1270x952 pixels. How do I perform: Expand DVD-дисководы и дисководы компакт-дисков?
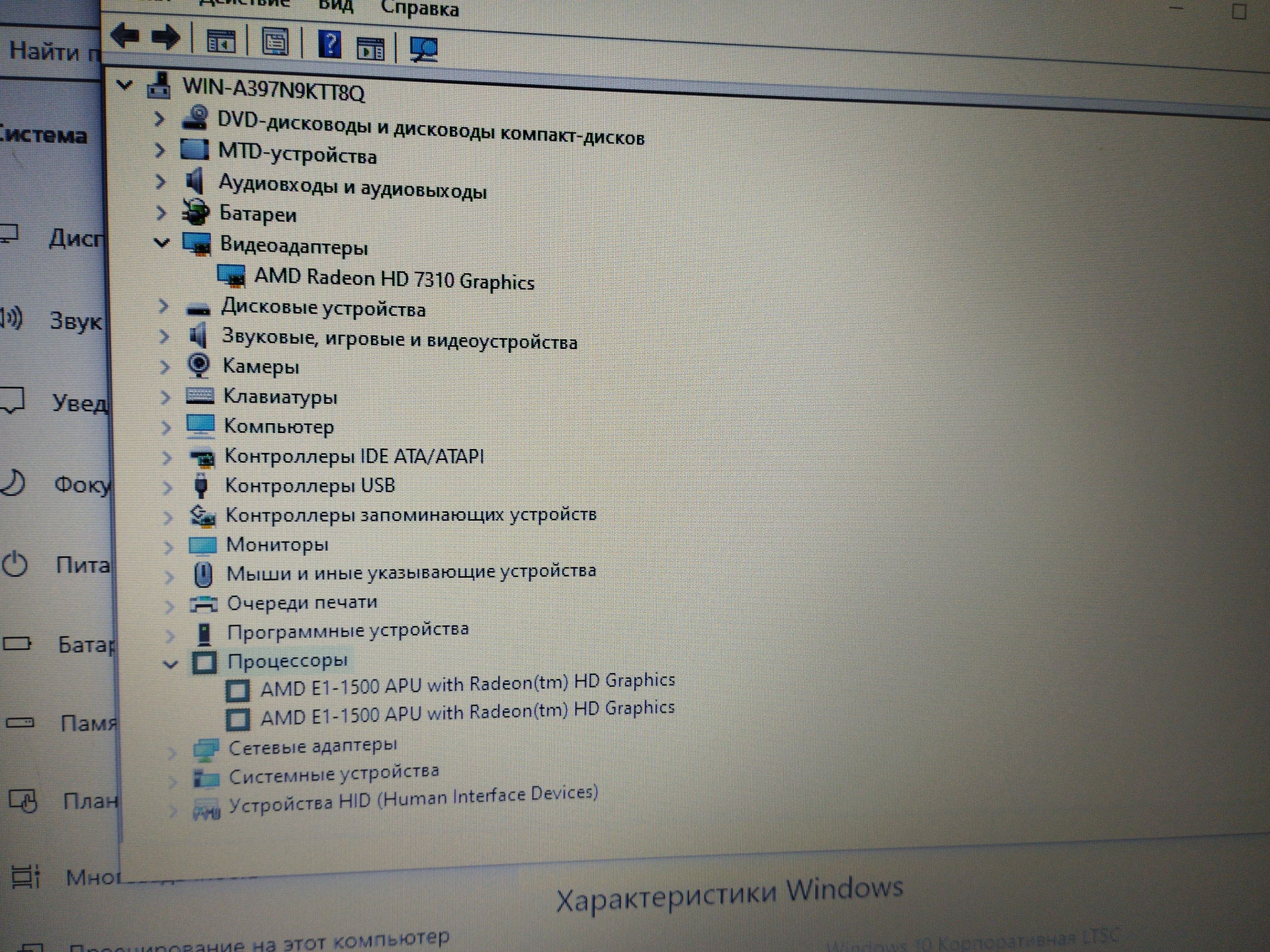pos(159,119)
